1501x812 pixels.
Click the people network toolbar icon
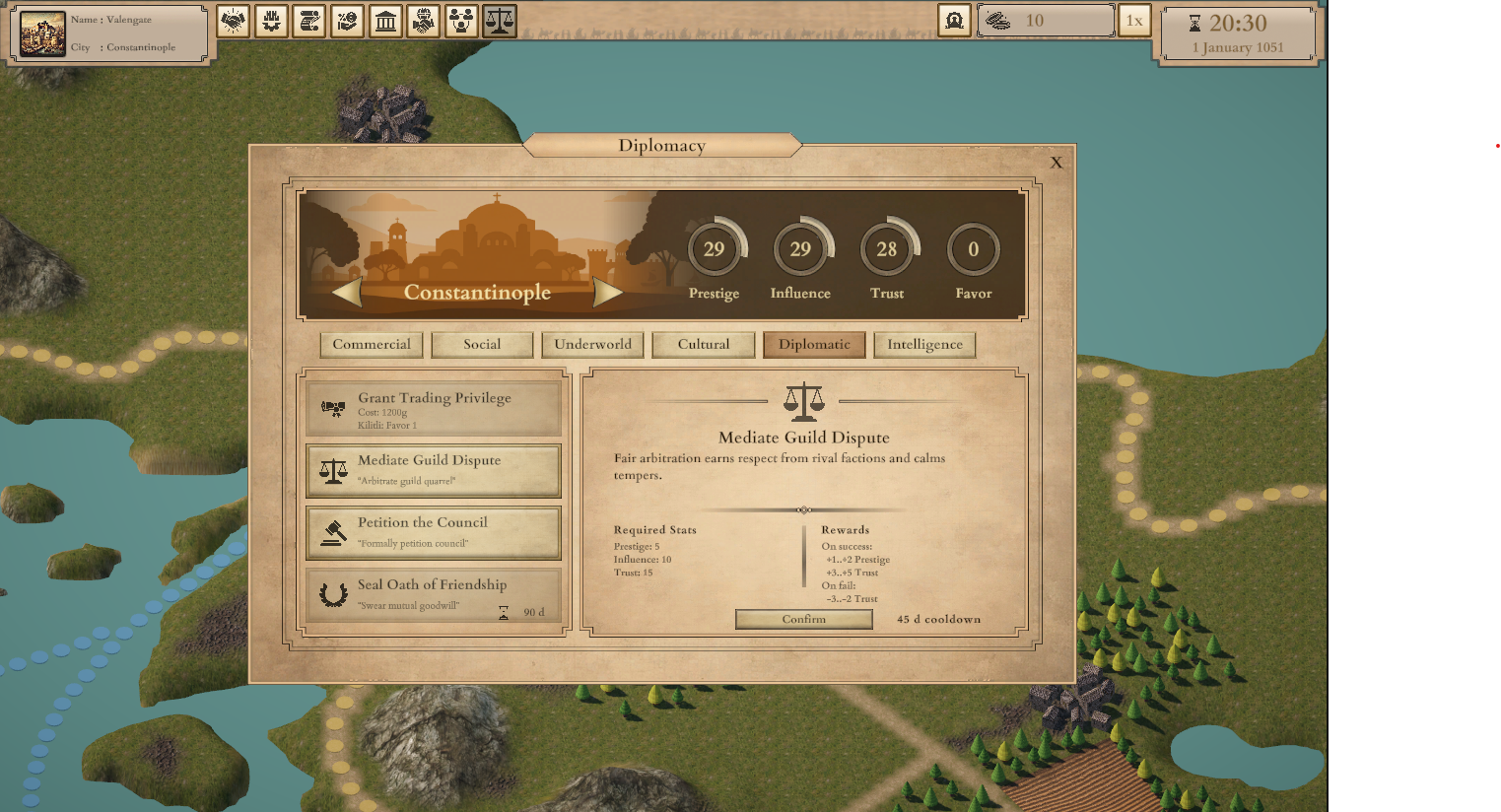(x=461, y=21)
